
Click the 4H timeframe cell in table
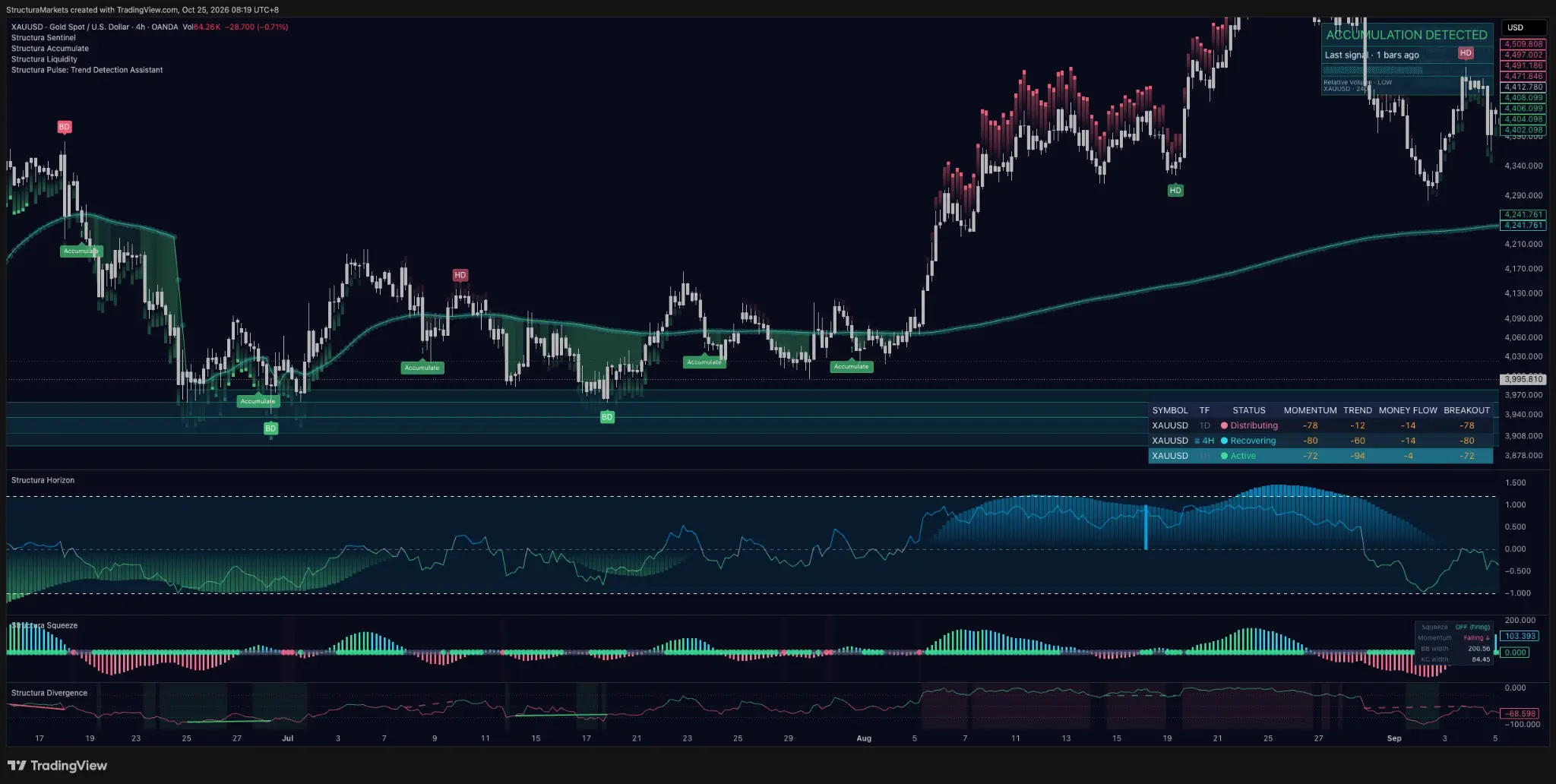tap(1205, 441)
